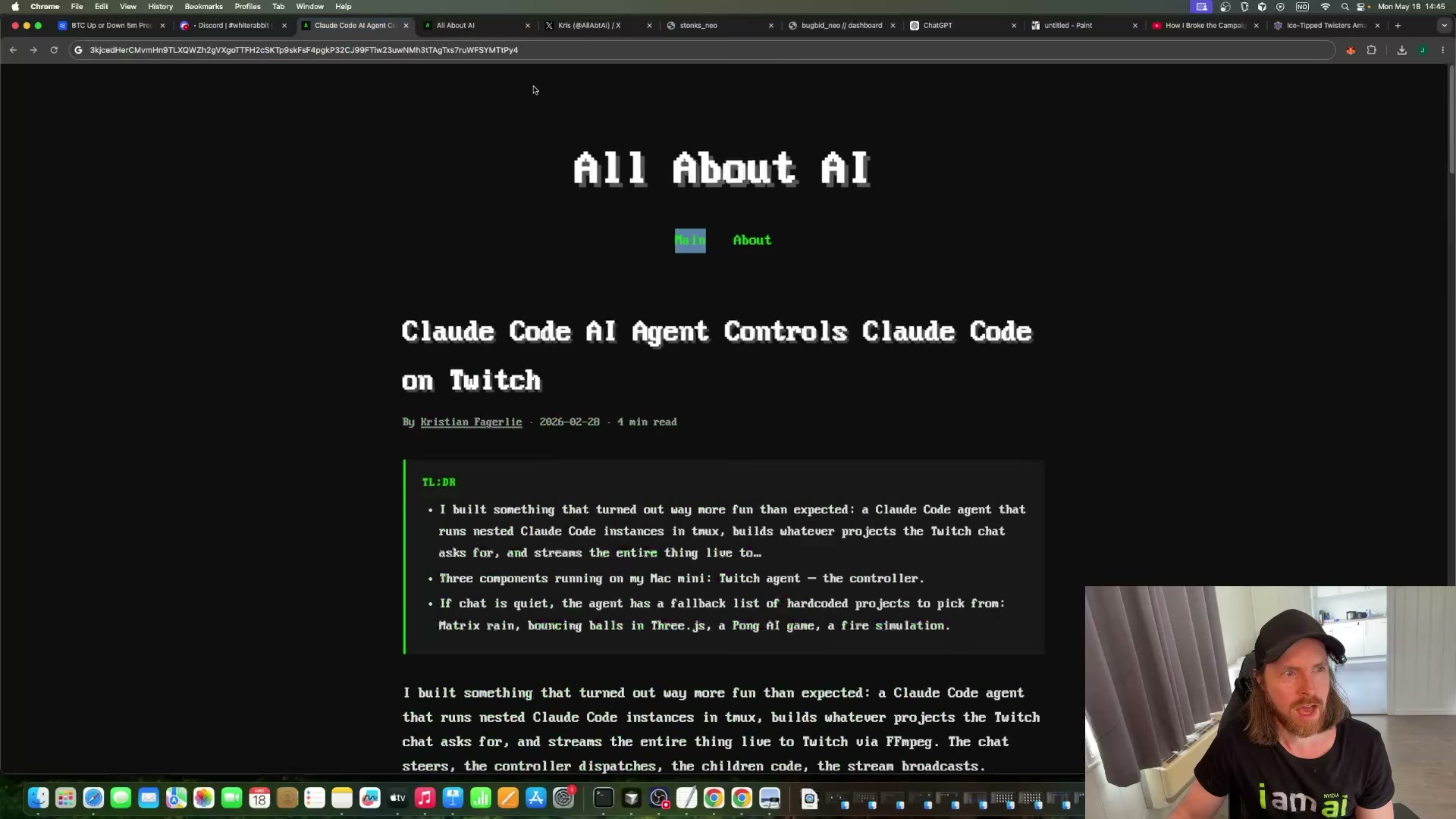The width and height of the screenshot is (1456, 819).
Task: Open App Store from the Dock
Action: tap(535, 798)
